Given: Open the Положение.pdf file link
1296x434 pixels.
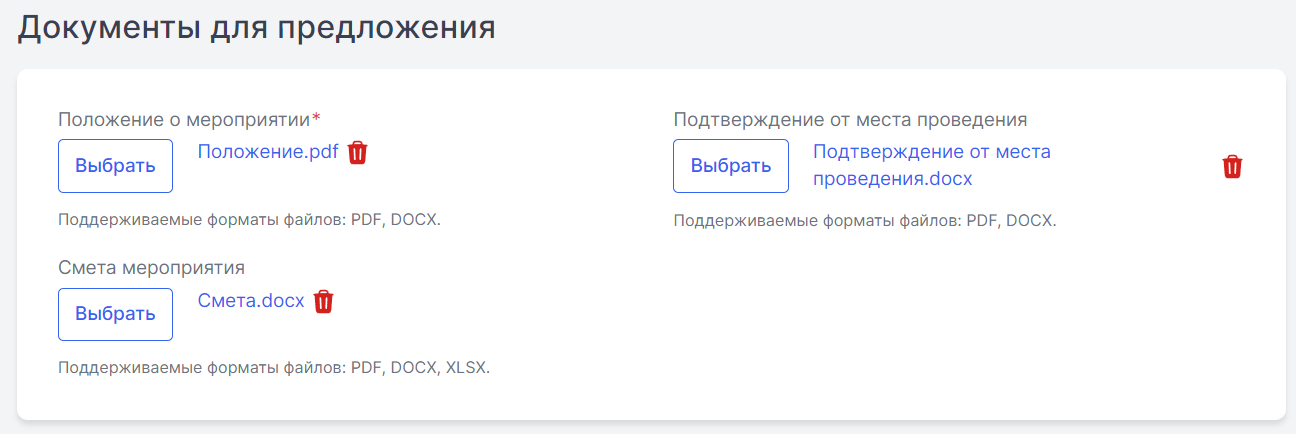Looking at the screenshot, I should [268, 152].
